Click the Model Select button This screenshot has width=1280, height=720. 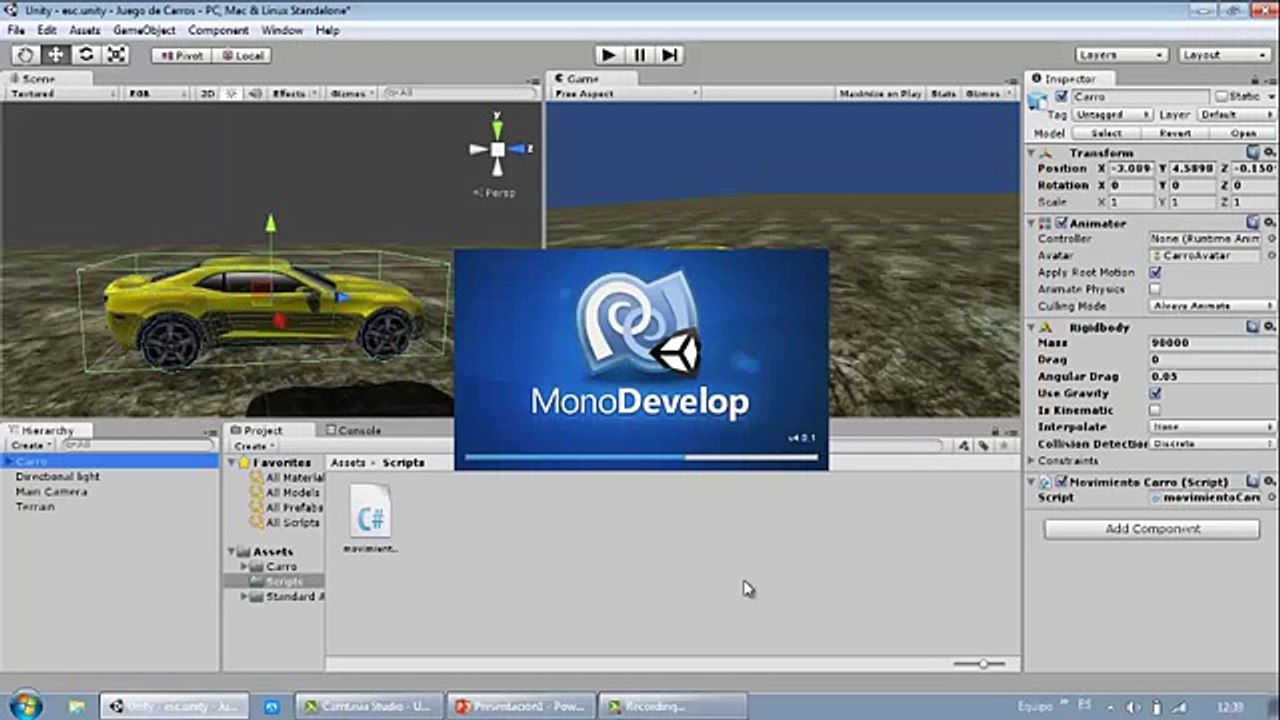click(1106, 133)
